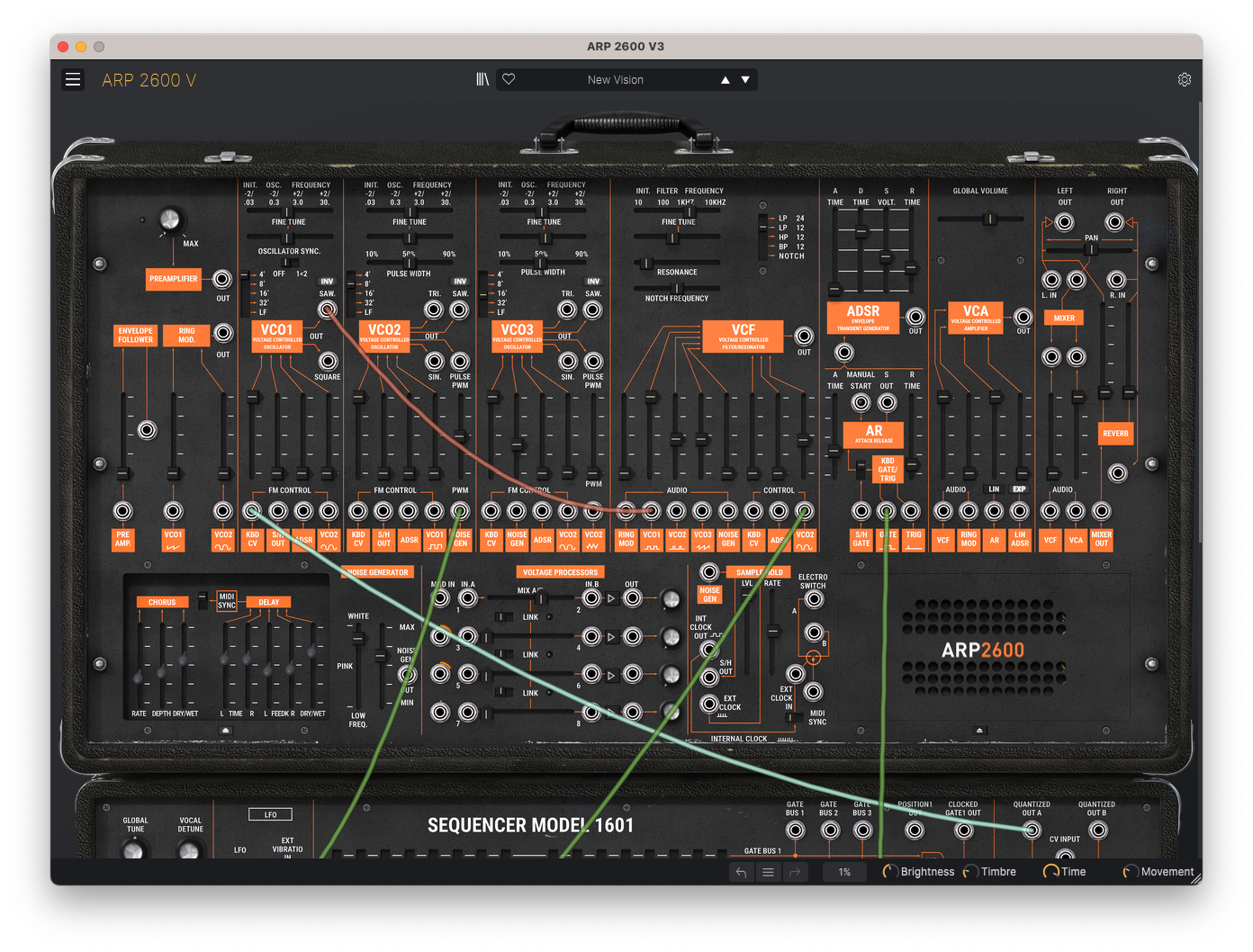Toggle the second LINK switch in Voltage Processors
Screen dimensions: 1253x952
[x=504, y=655]
